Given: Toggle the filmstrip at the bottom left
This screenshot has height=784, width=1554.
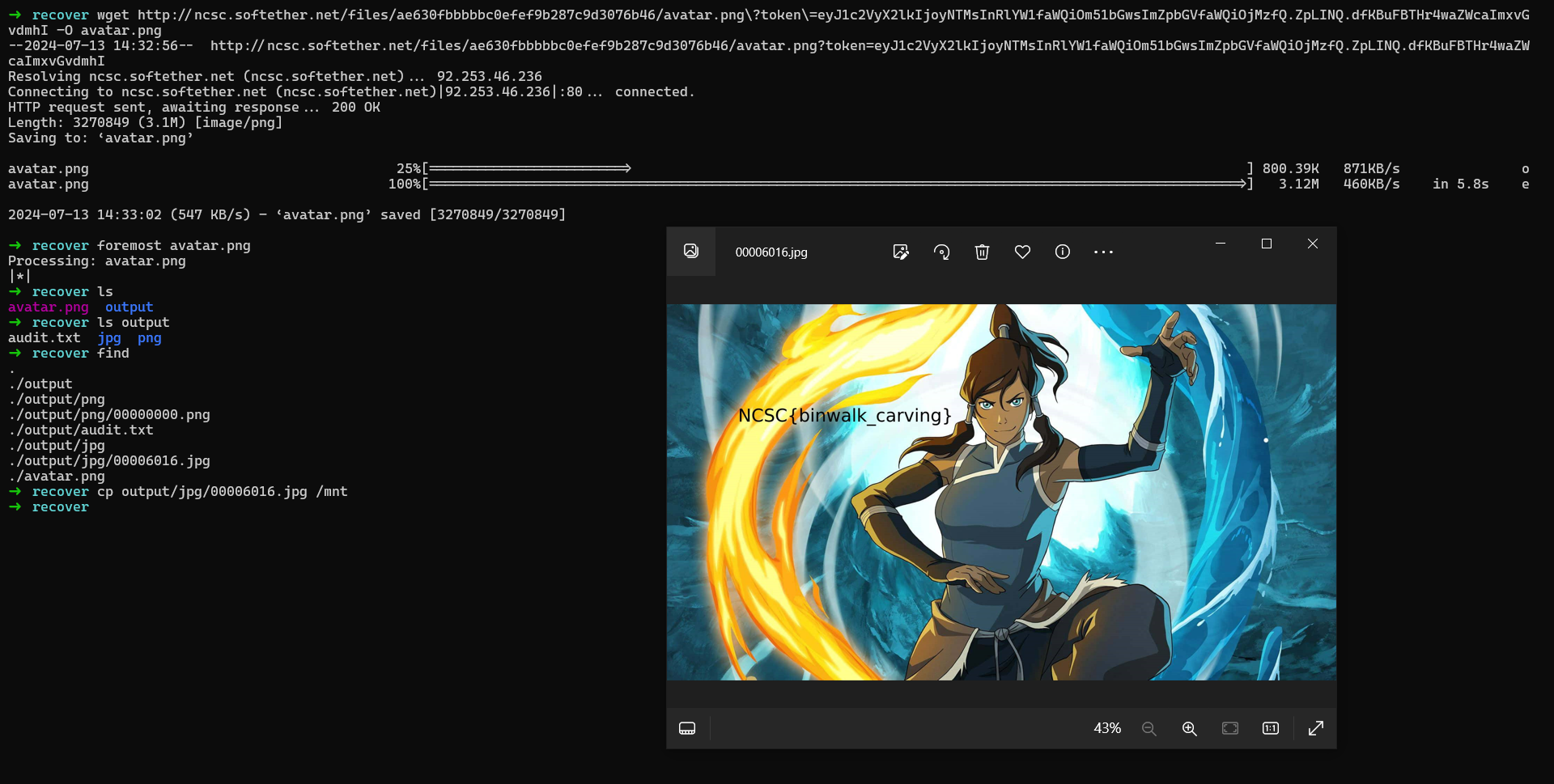Looking at the screenshot, I should tap(687, 729).
